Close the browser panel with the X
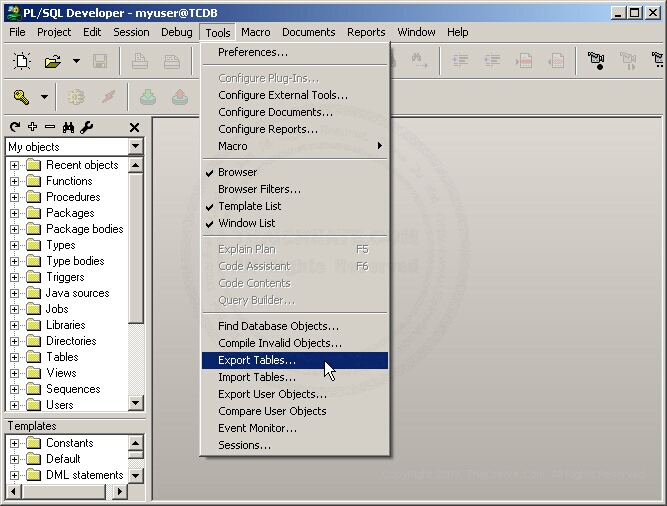The height and width of the screenshot is (506, 667). click(x=135, y=127)
